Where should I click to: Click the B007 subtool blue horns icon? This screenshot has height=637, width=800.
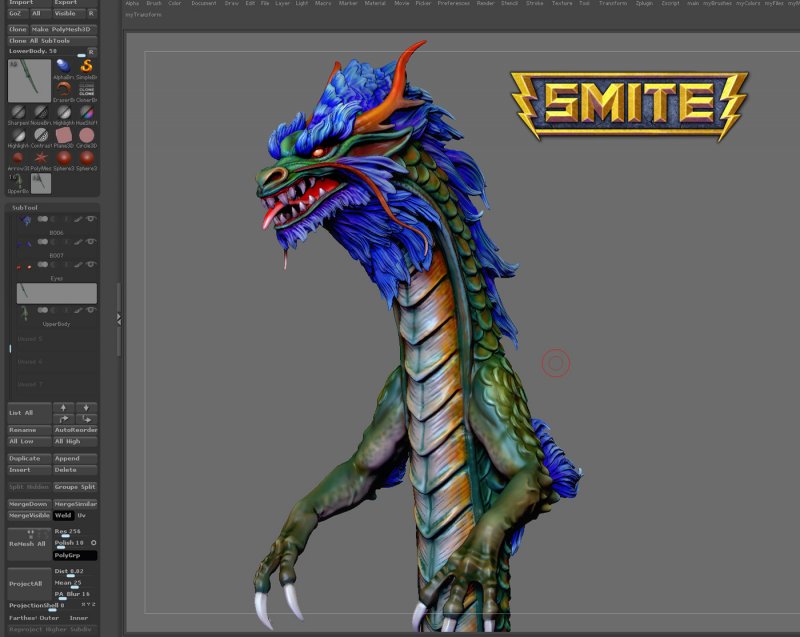23,243
